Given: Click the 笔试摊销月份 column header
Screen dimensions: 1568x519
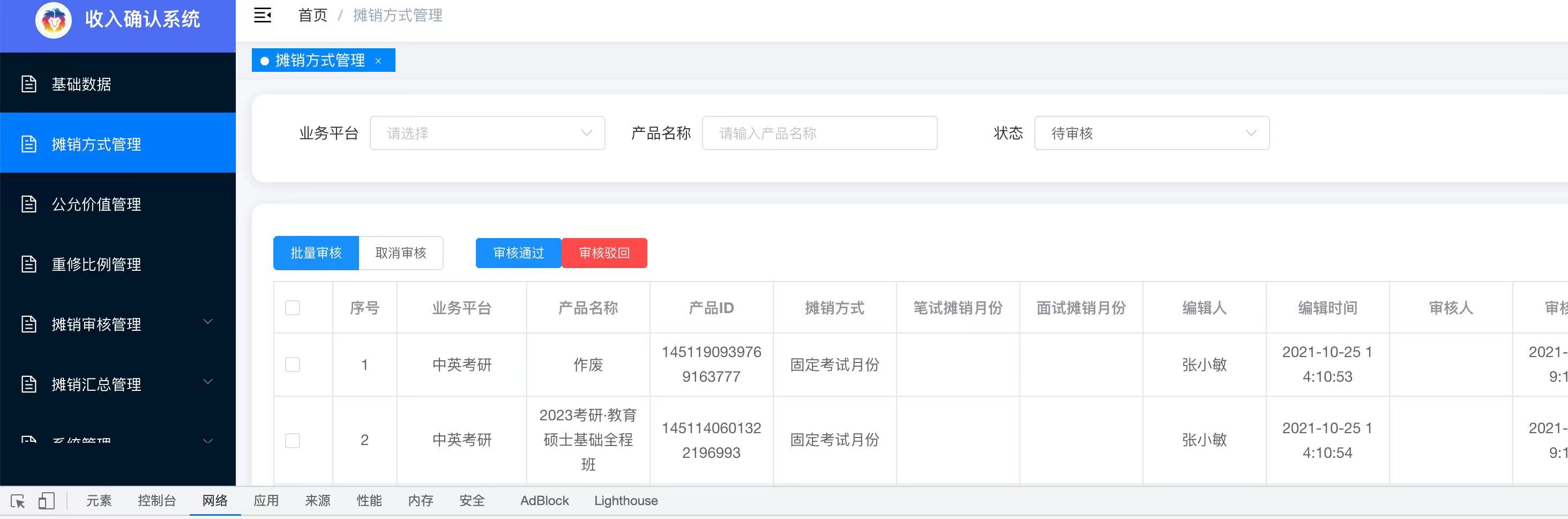Looking at the screenshot, I should (x=958, y=308).
